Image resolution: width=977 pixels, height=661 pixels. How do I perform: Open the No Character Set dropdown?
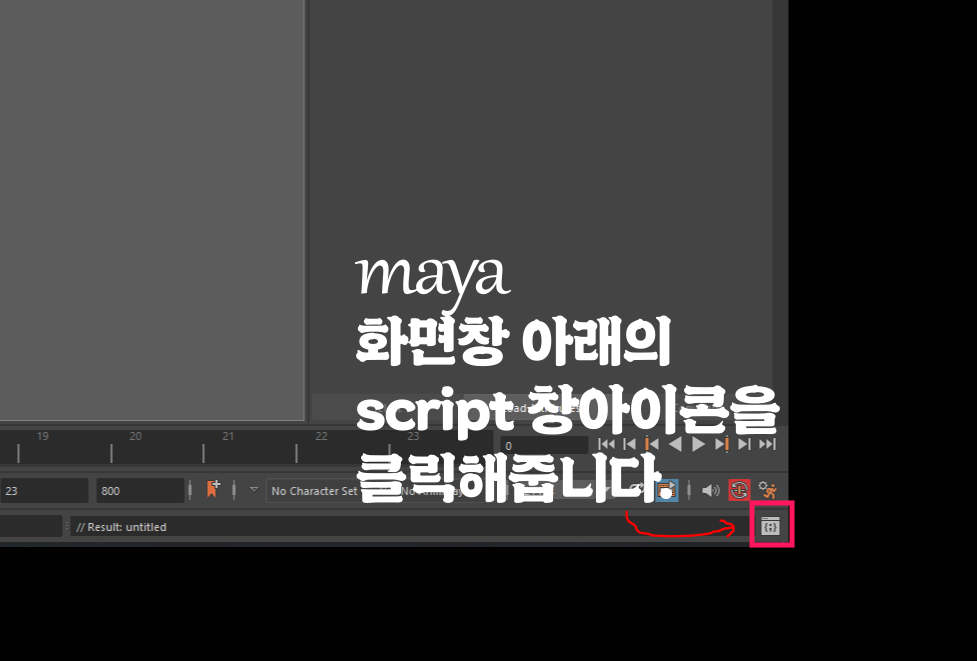pos(313,491)
